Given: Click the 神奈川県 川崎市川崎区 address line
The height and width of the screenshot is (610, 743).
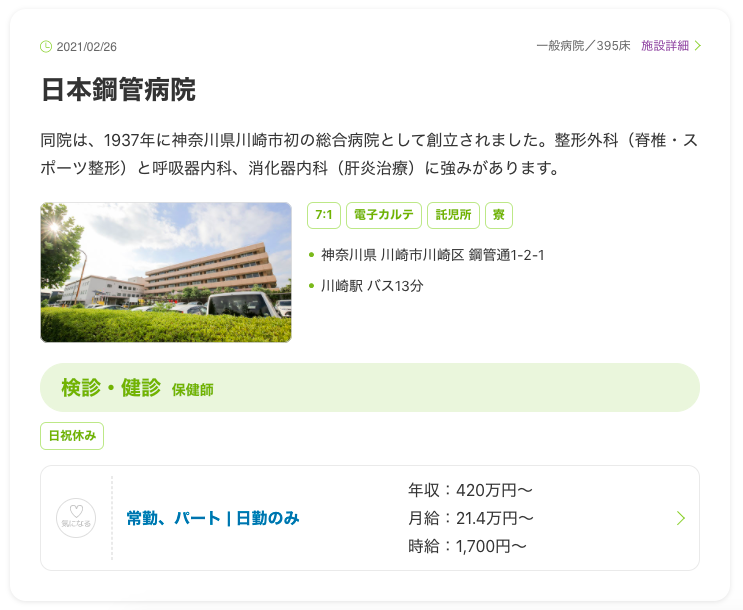Looking at the screenshot, I should click(432, 255).
